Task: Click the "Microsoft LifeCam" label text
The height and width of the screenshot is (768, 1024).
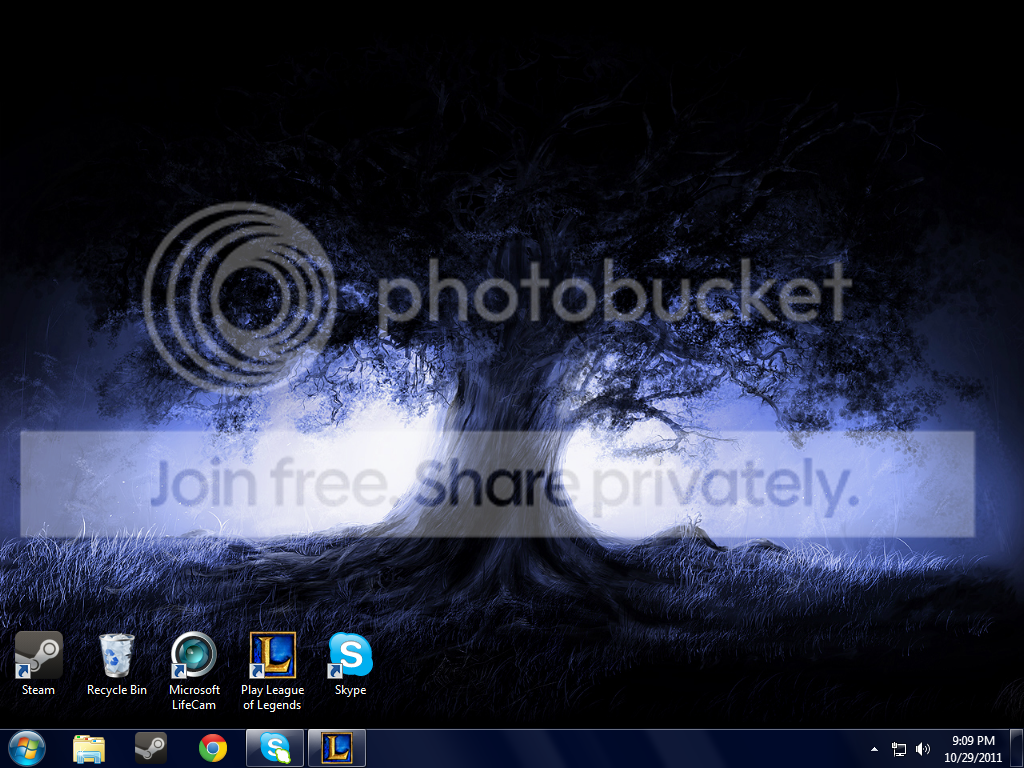Action: pyautogui.click(x=194, y=697)
